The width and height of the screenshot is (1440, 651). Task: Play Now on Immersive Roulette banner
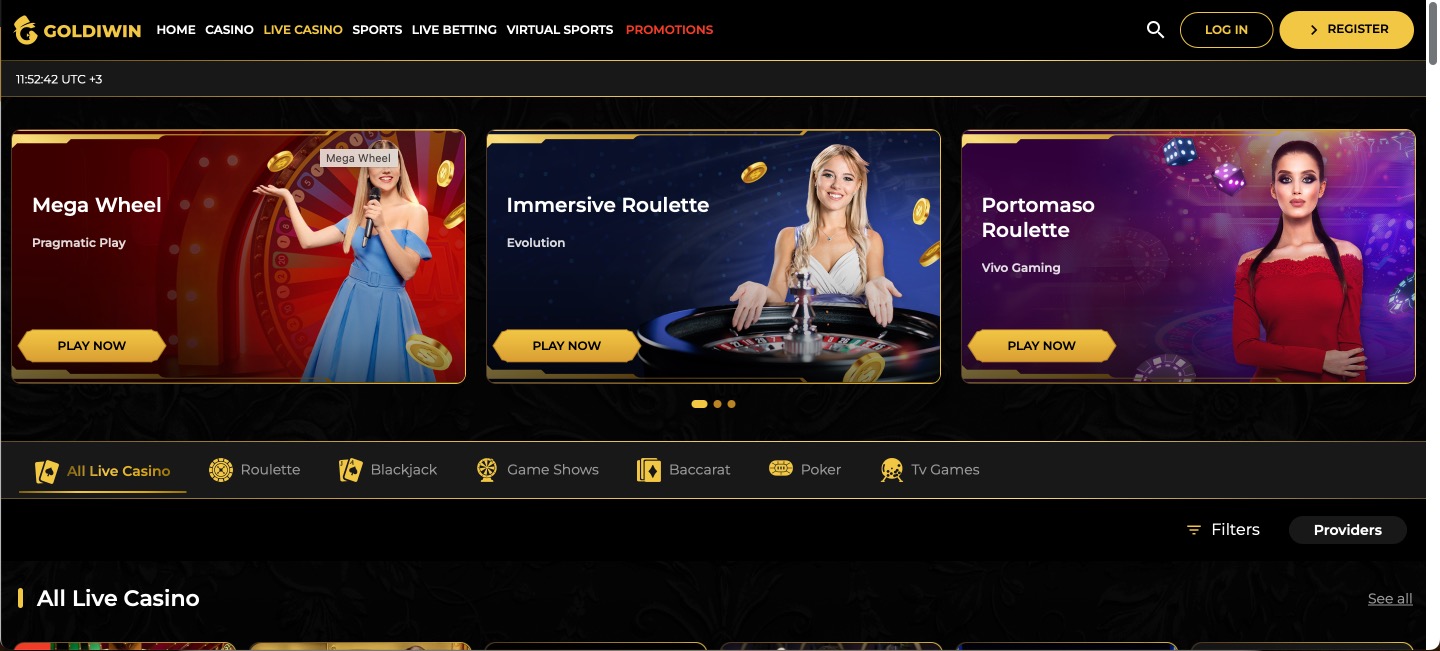tap(567, 346)
